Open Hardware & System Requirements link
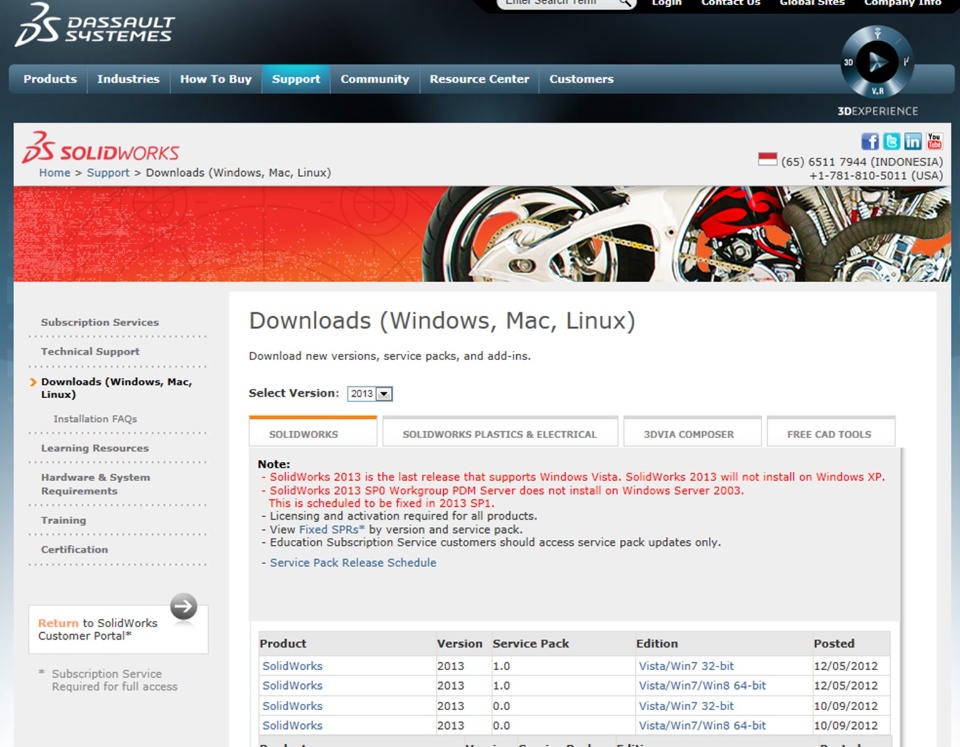 96,484
